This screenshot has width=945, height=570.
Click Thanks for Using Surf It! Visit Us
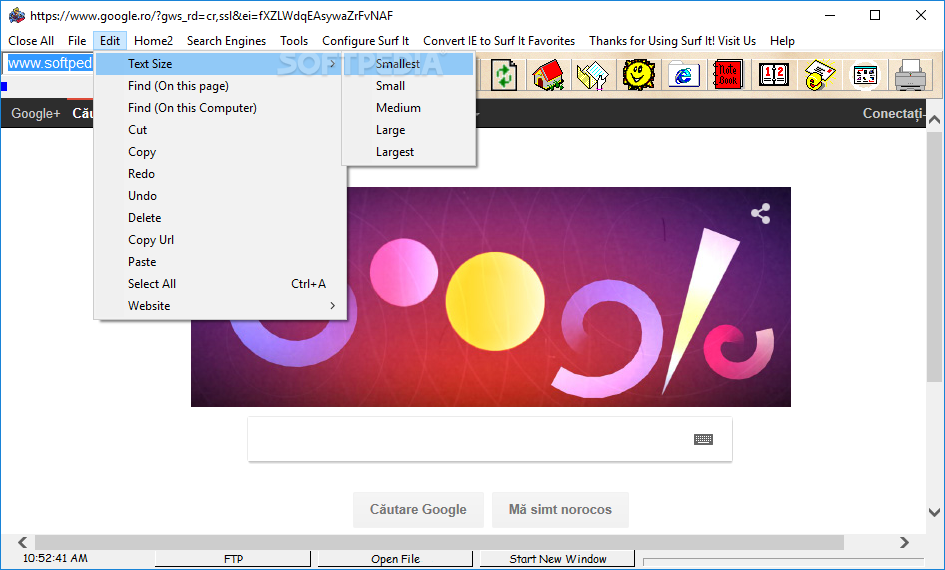pyautogui.click(x=673, y=40)
